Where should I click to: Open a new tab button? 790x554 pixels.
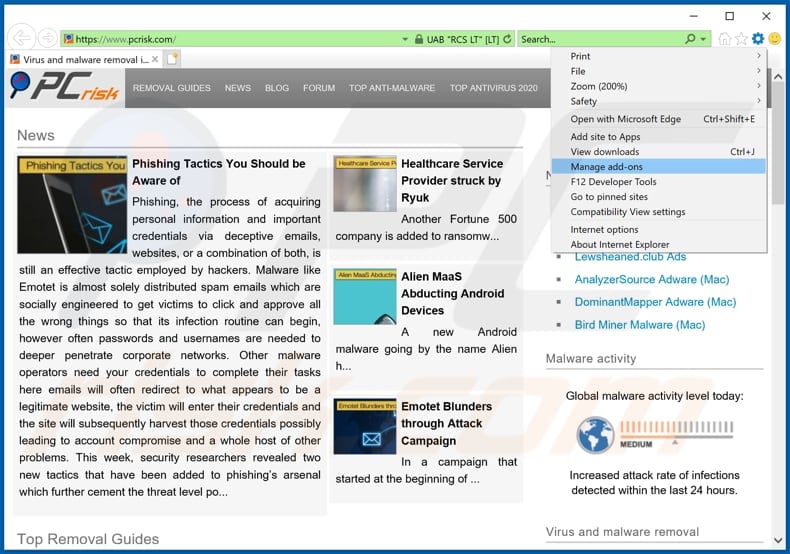click(172, 59)
